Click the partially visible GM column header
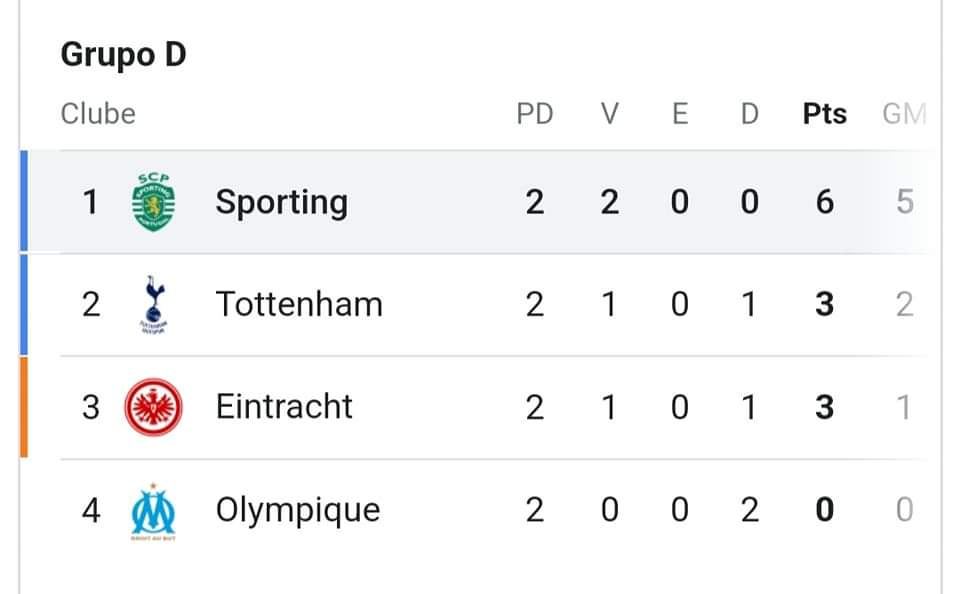 coord(904,114)
